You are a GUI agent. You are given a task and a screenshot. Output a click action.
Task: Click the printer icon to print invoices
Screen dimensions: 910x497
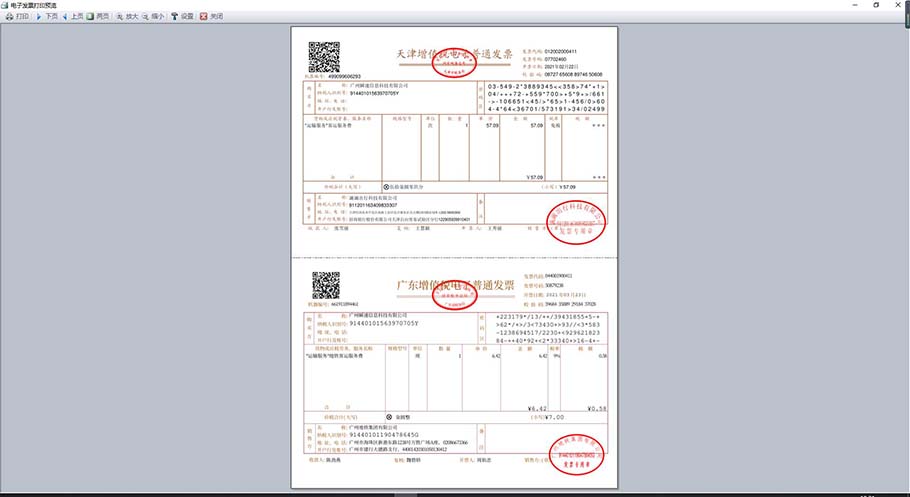(9, 17)
